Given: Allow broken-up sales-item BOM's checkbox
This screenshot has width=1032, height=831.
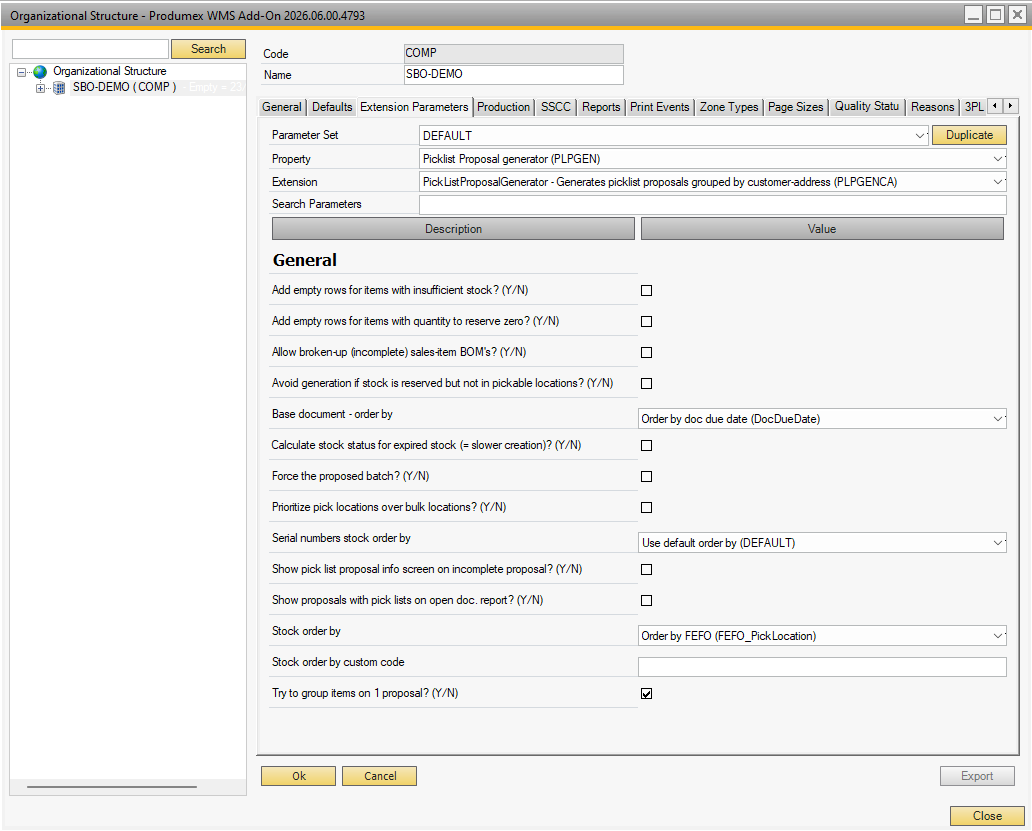Looking at the screenshot, I should click(646, 352).
